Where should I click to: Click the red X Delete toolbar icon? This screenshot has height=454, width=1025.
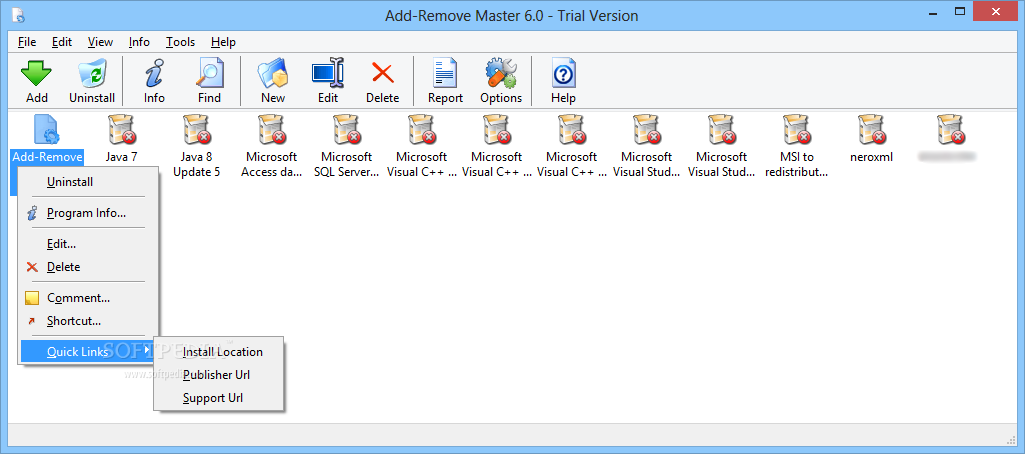(x=382, y=81)
